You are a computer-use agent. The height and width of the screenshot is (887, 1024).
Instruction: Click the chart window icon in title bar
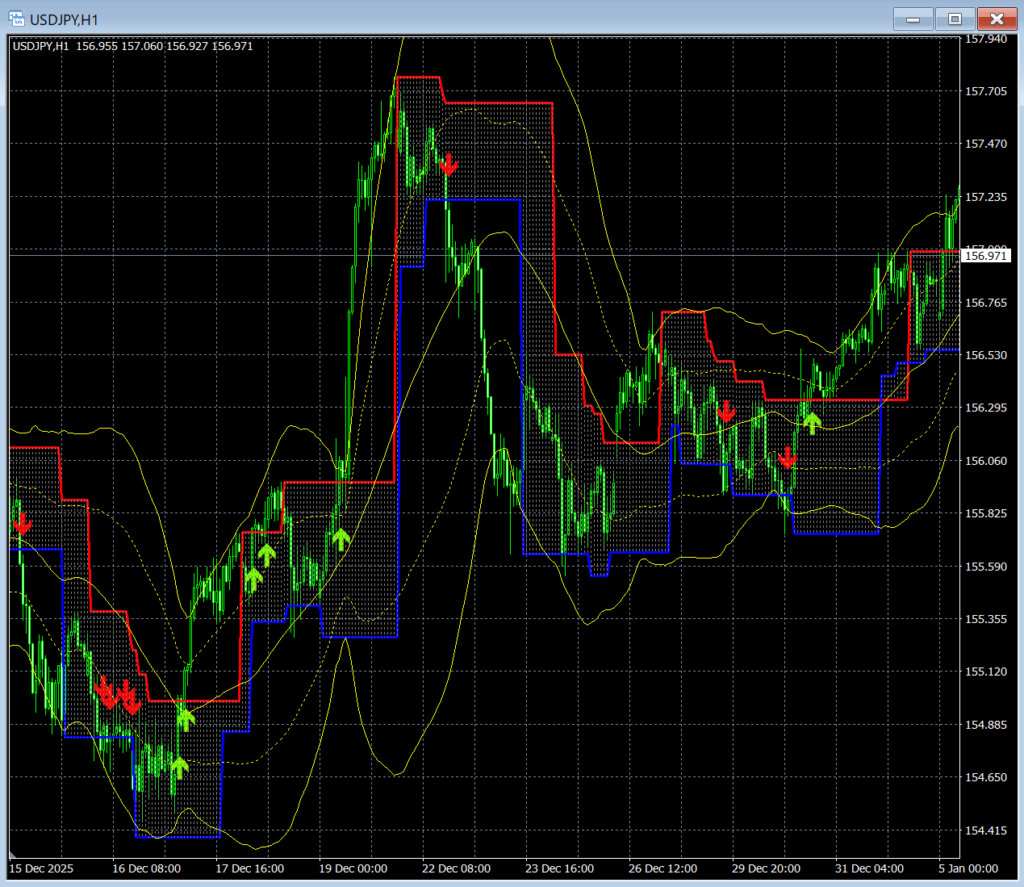17,18
